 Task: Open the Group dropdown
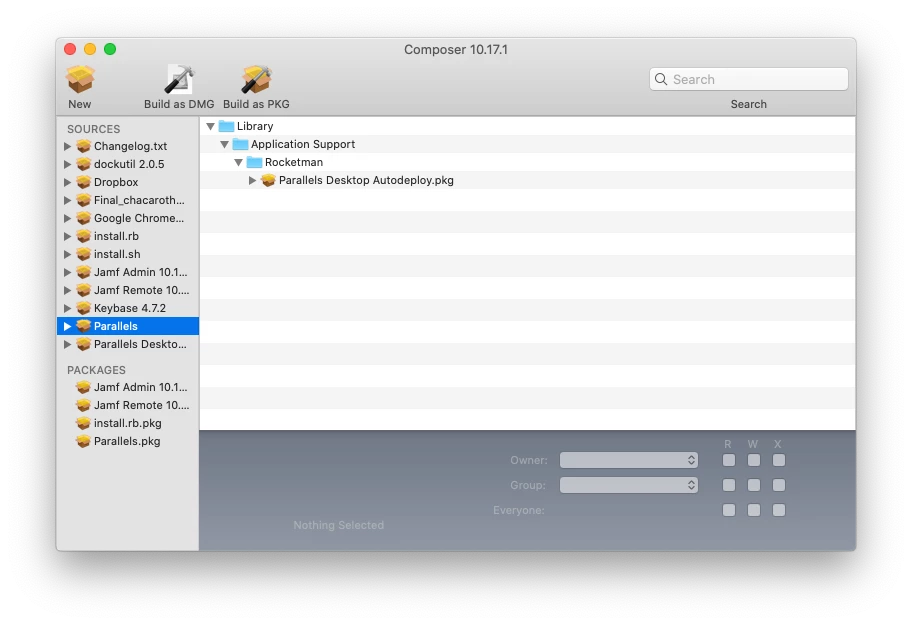pos(629,485)
